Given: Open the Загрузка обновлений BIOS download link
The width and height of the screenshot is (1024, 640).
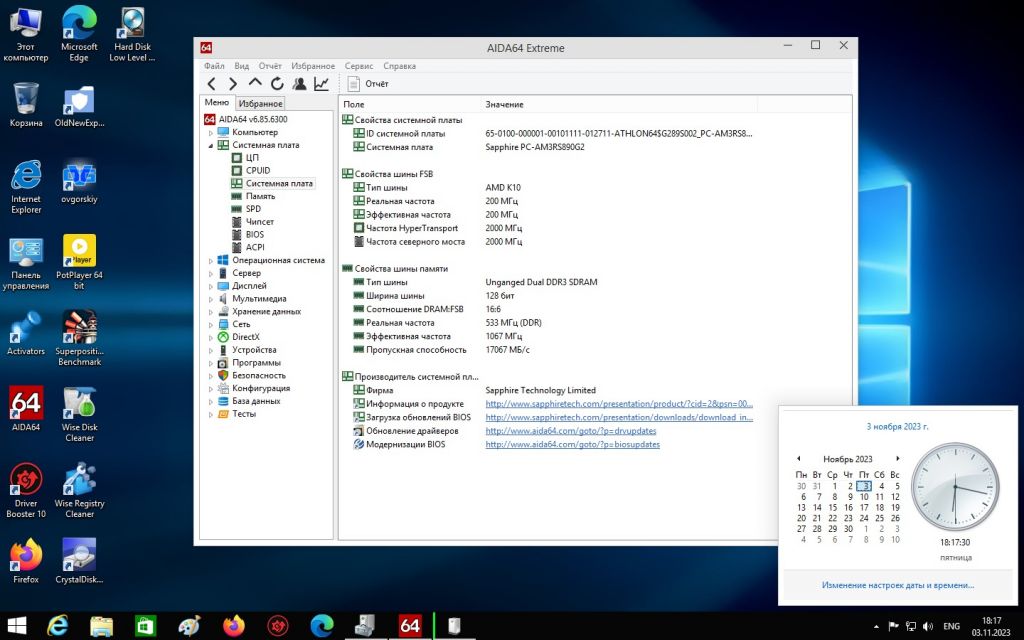Looking at the screenshot, I should [618, 417].
